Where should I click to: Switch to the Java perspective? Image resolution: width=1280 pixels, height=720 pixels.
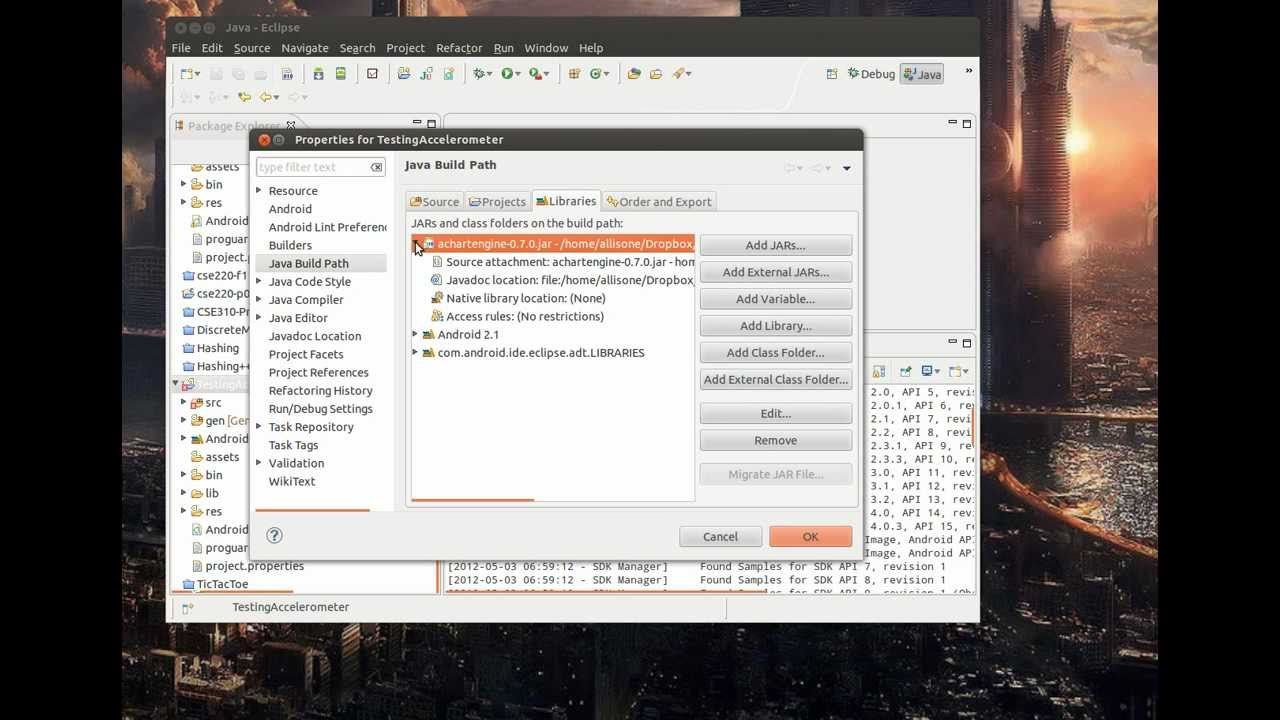[922, 74]
